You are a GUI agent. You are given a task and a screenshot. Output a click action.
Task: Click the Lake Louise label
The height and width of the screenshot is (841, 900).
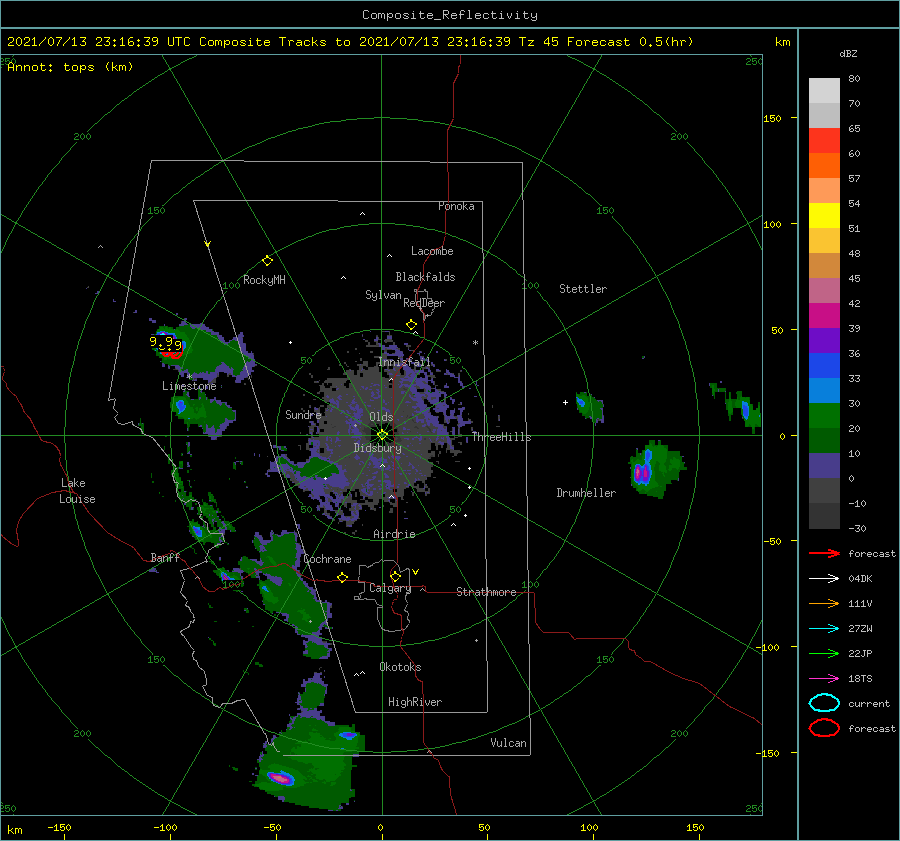pyautogui.click(x=77, y=491)
